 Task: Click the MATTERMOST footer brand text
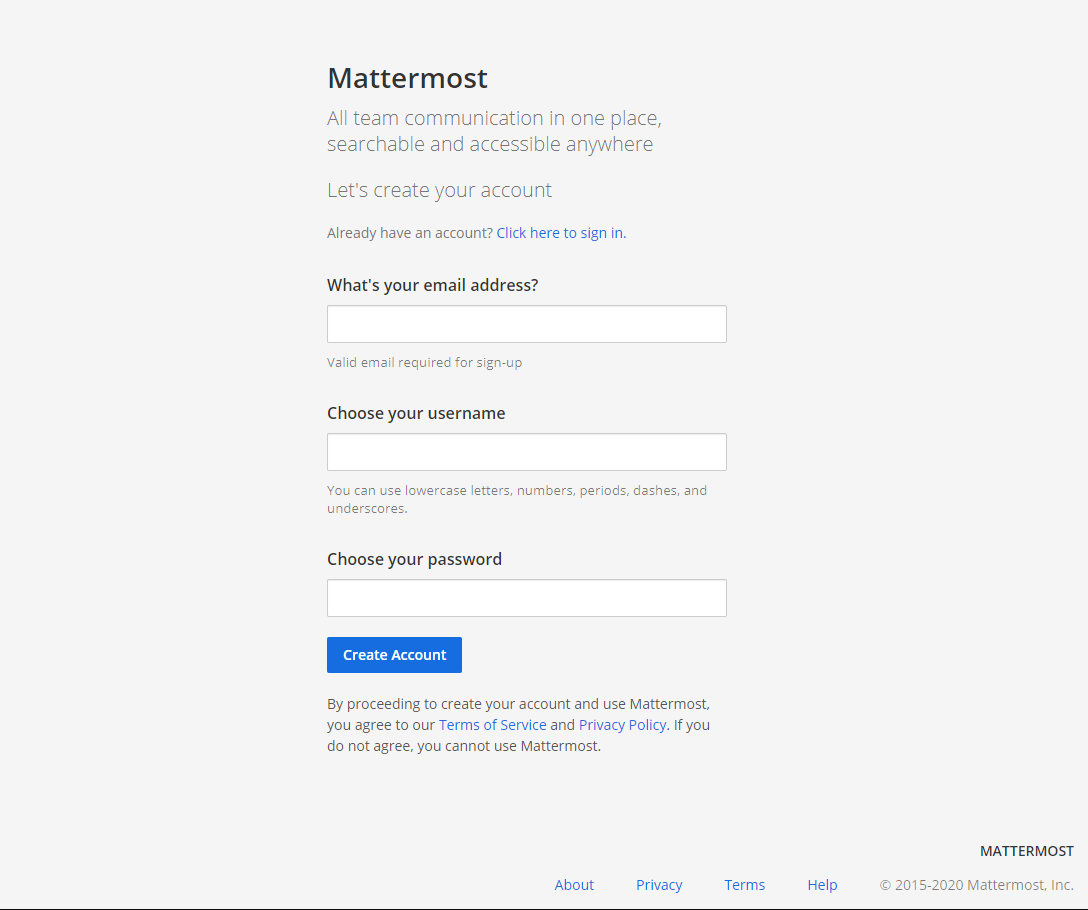point(1026,851)
